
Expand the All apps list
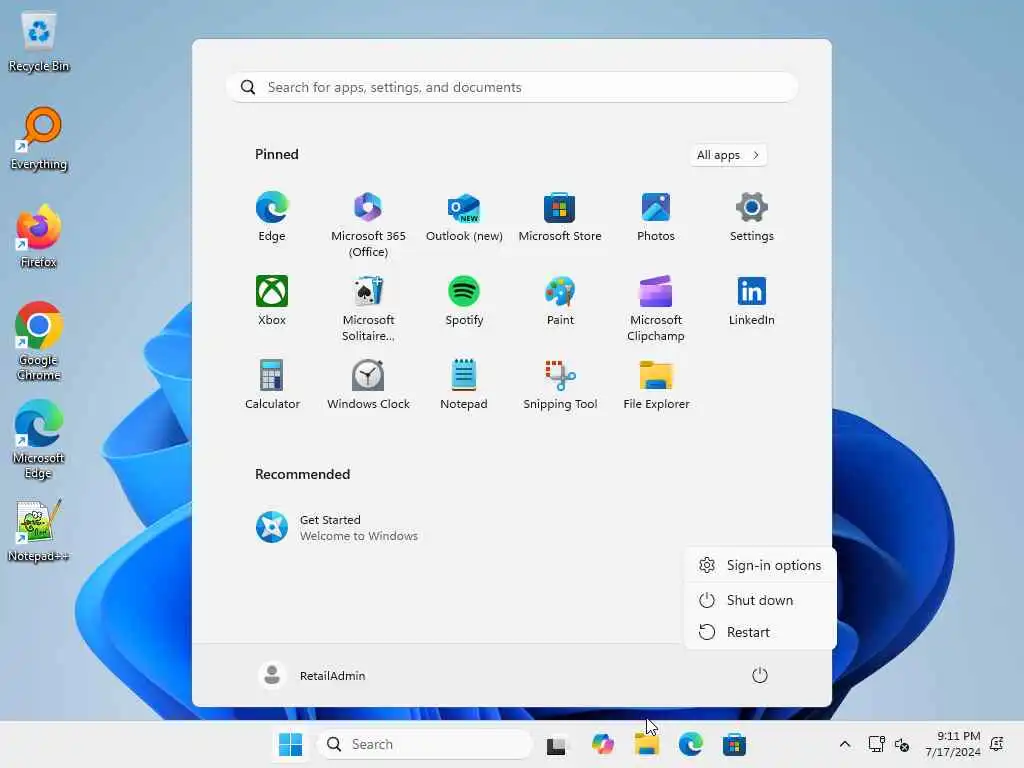[728, 155]
